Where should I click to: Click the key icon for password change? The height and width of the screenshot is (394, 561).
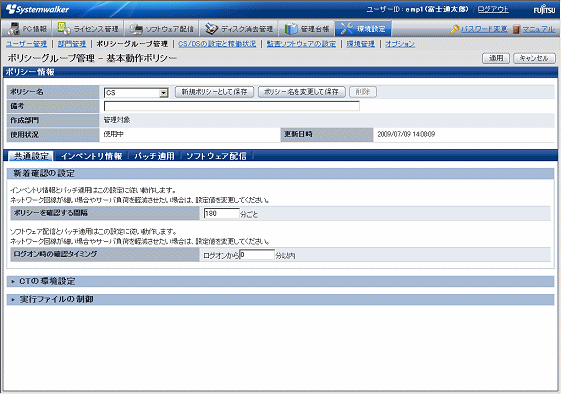[454, 29]
